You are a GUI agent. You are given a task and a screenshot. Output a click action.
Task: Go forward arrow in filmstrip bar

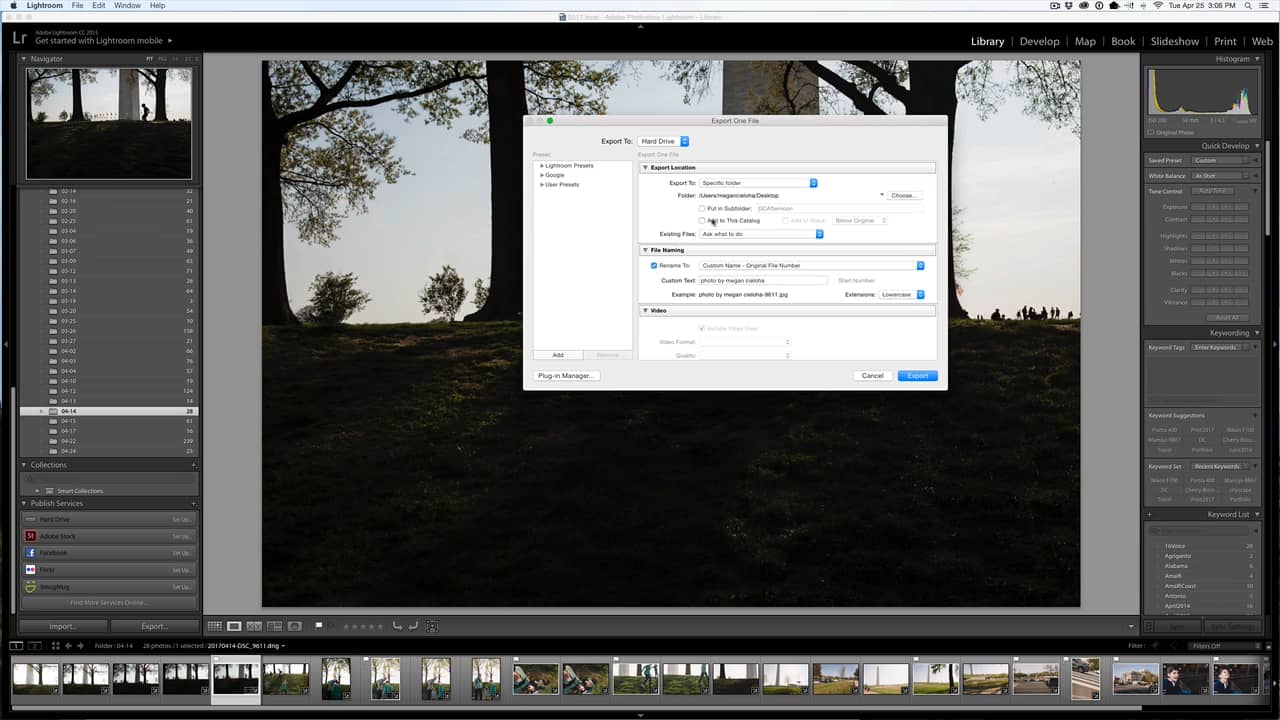(80, 646)
